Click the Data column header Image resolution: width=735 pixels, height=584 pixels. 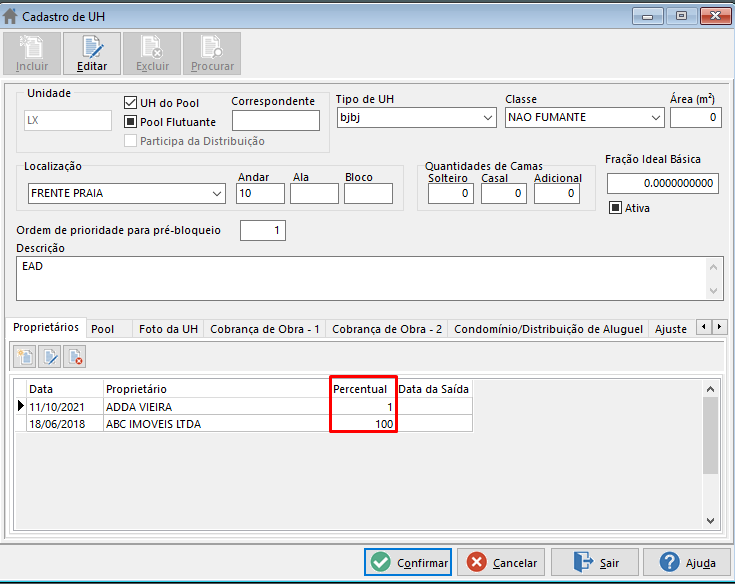[65, 389]
